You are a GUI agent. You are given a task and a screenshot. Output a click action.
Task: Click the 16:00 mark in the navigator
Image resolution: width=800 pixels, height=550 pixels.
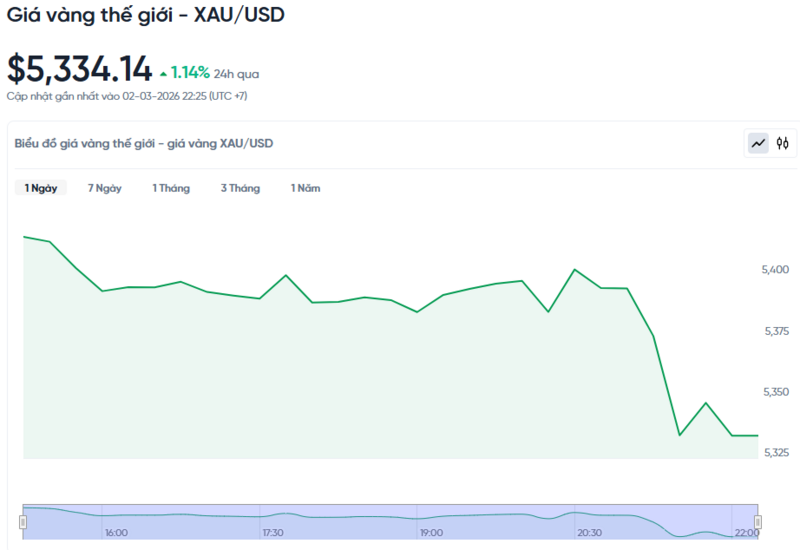(116, 533)
